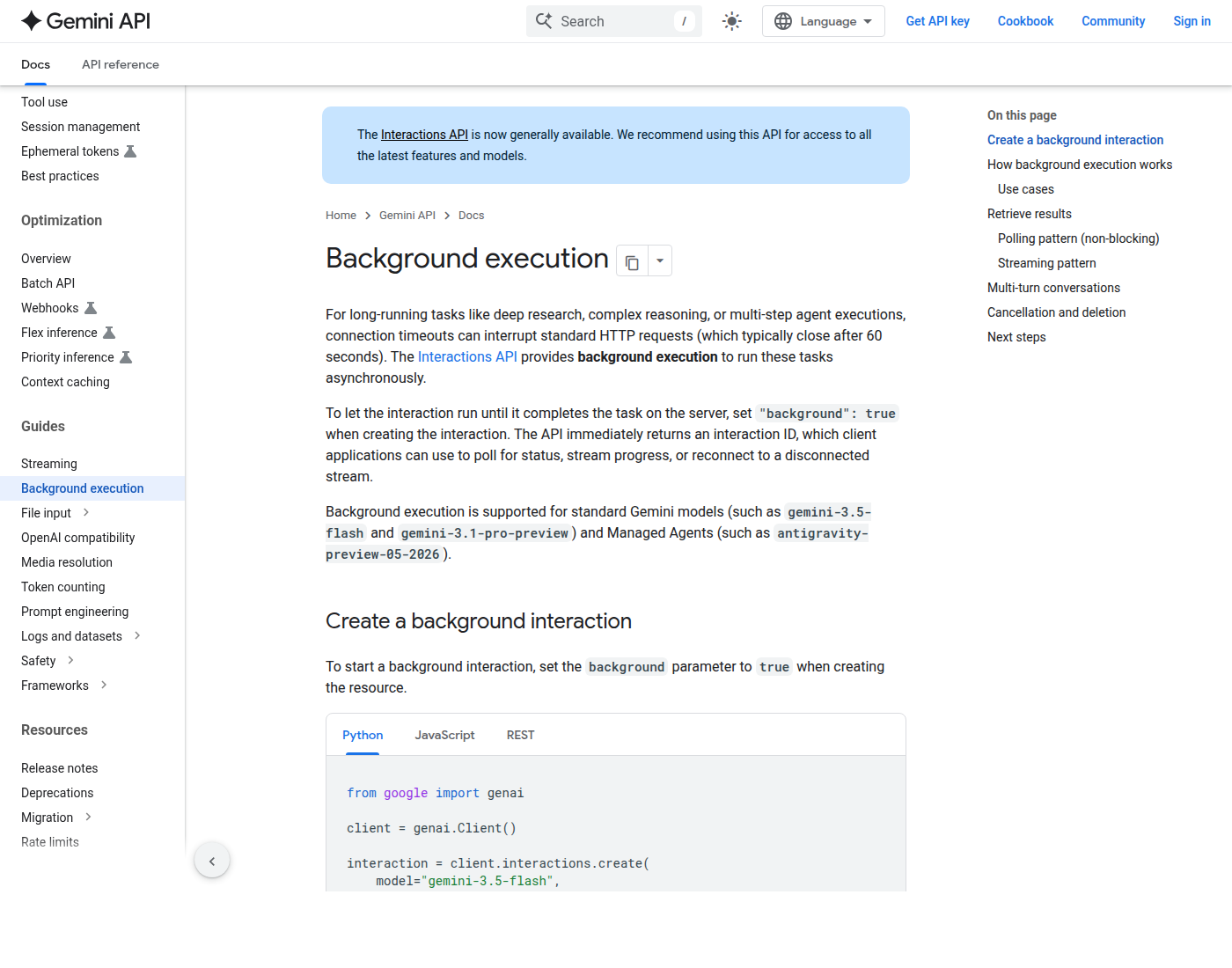
Task: Expand the File input section
Action: click(x=85, y=512)
